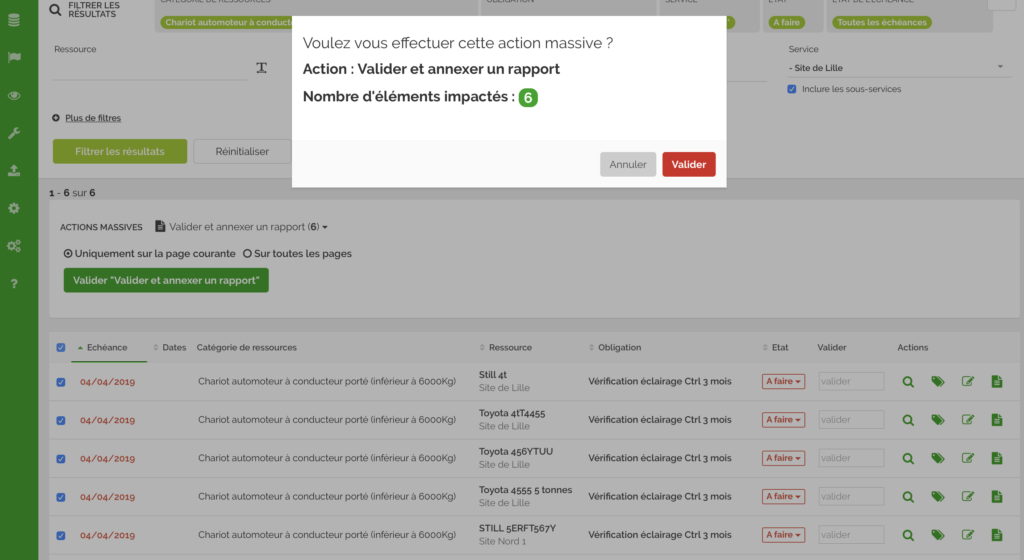The image size is (1024, 560).
Task: Toggle the select-all checkbox in table header
Action: (61, 348)
